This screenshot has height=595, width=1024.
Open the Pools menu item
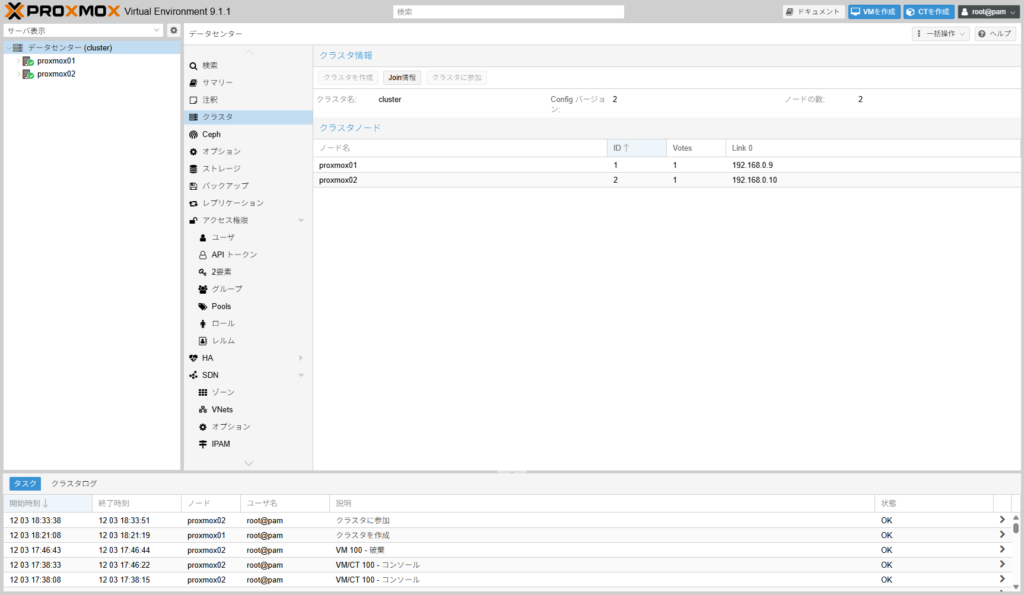220,306
